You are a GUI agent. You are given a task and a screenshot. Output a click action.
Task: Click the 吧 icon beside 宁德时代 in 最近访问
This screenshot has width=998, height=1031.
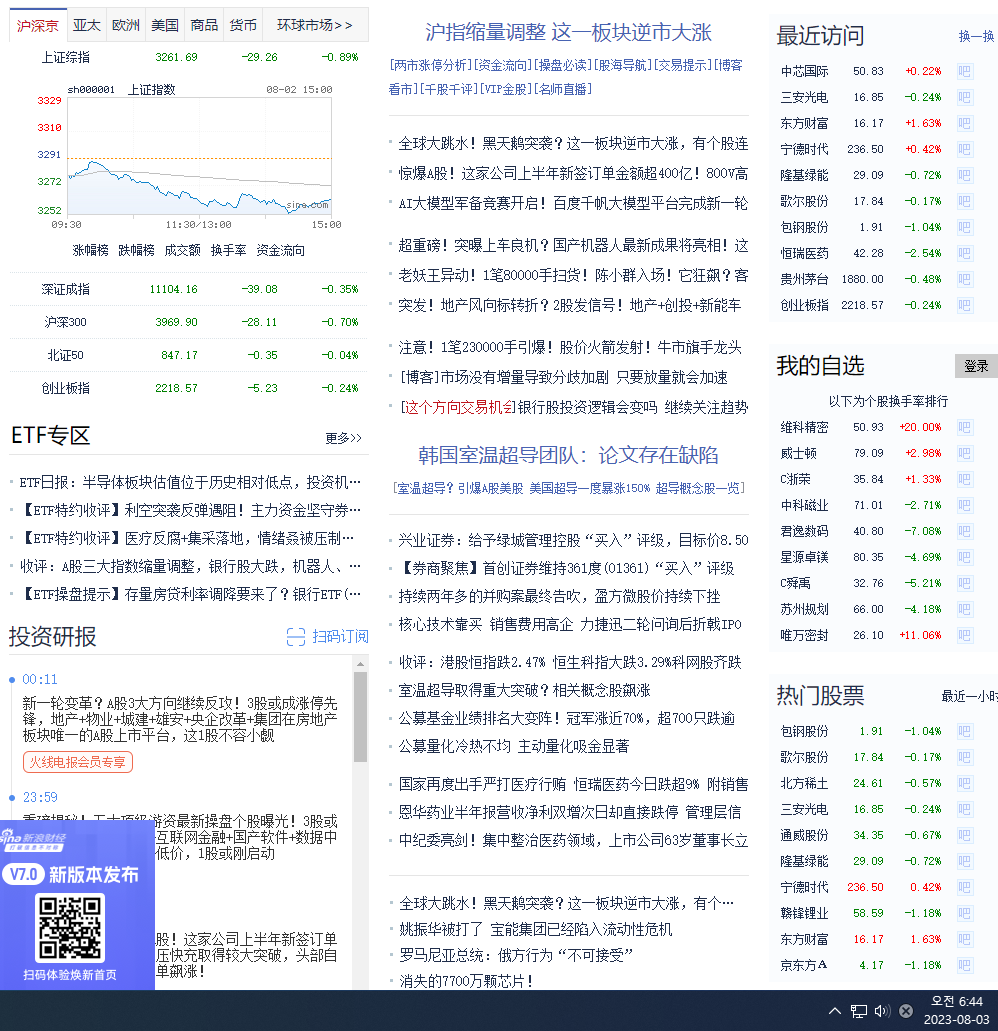tap(964, 149)
